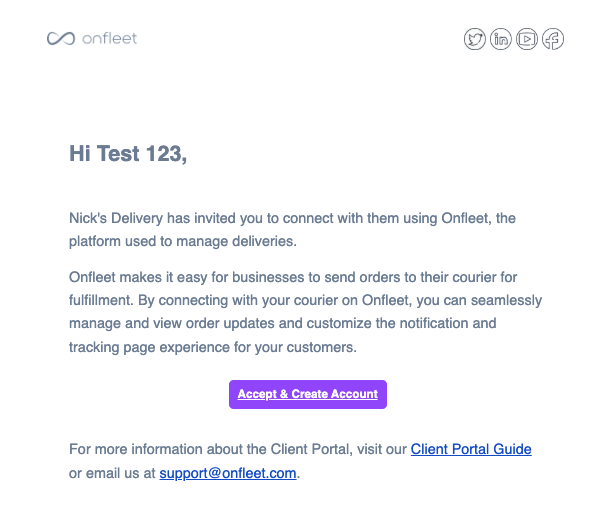
Task: Click the line "tracking page experience for your customers."
Action: [213, 347]
